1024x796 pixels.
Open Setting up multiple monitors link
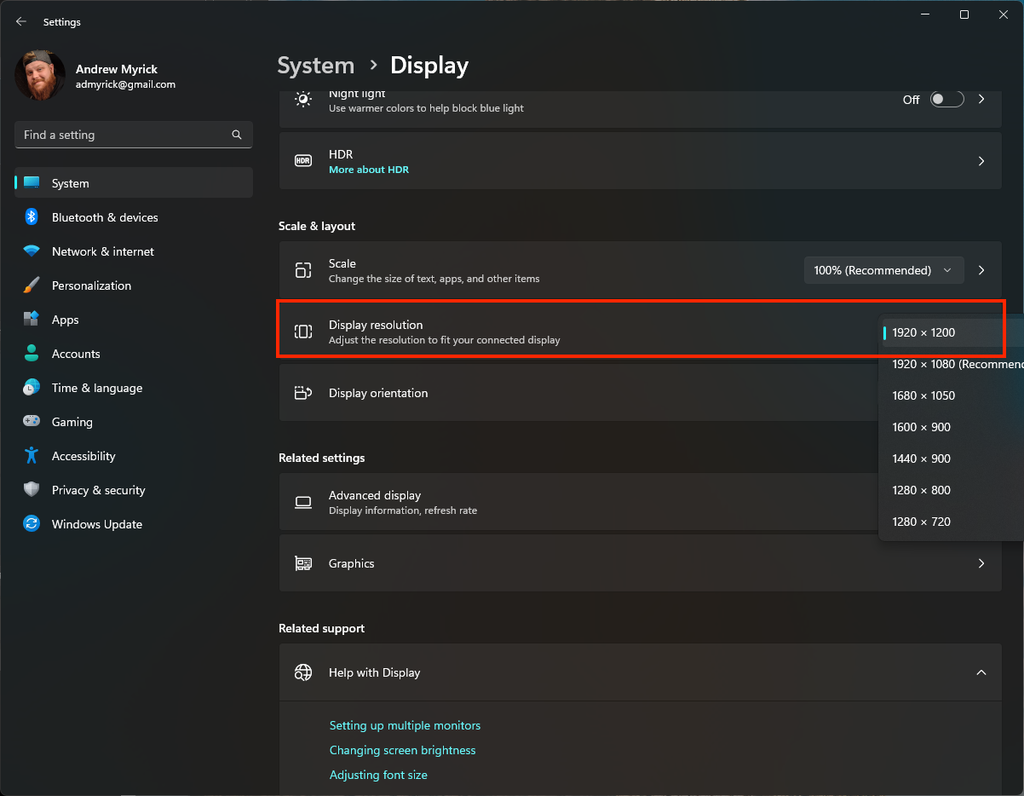coord(404,725)
